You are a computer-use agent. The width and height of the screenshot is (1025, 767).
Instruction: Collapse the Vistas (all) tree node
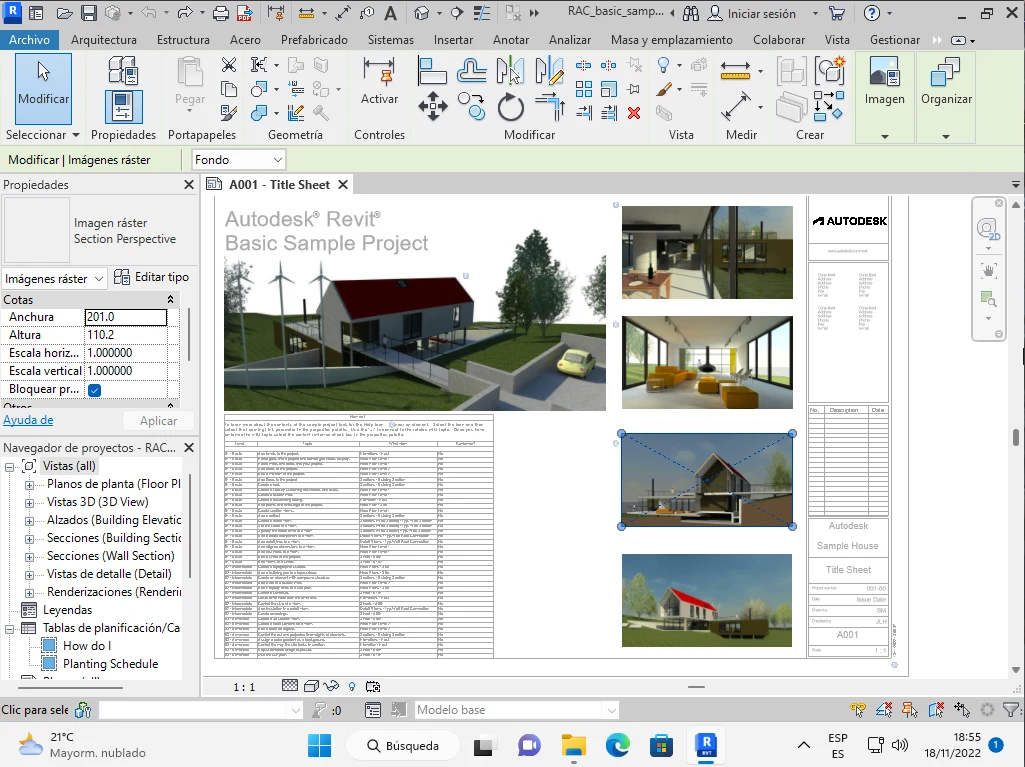[10, 467]
